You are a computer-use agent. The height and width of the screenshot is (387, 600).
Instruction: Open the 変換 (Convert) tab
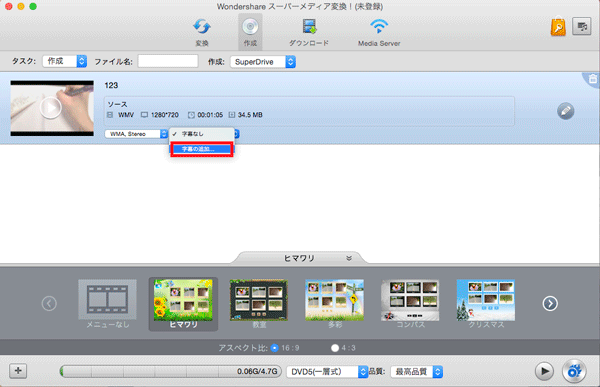pyautogui.click(x=202, y=33)
